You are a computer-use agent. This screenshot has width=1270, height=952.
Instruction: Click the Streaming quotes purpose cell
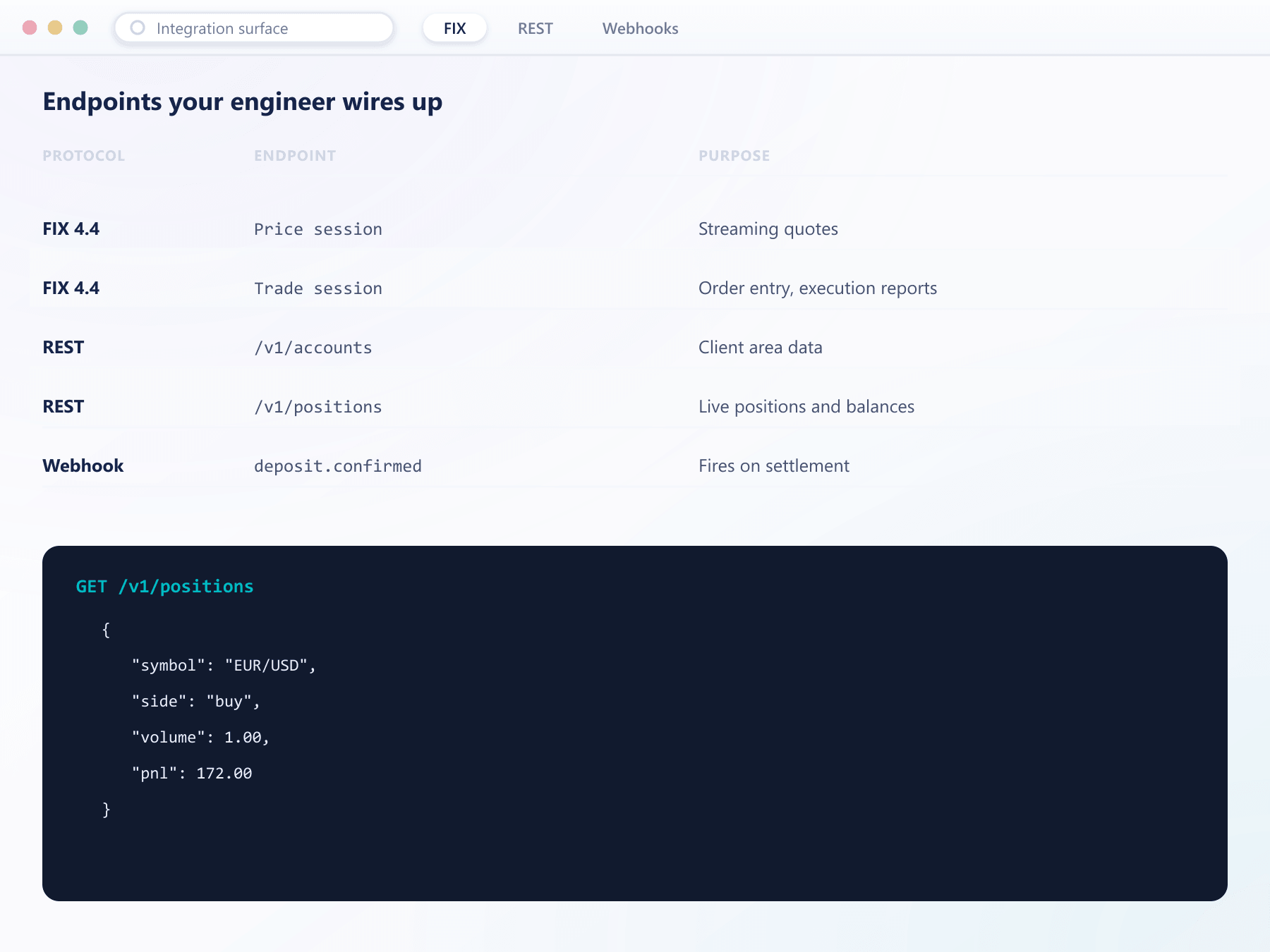pyautogui.click(x=768, y=229)
